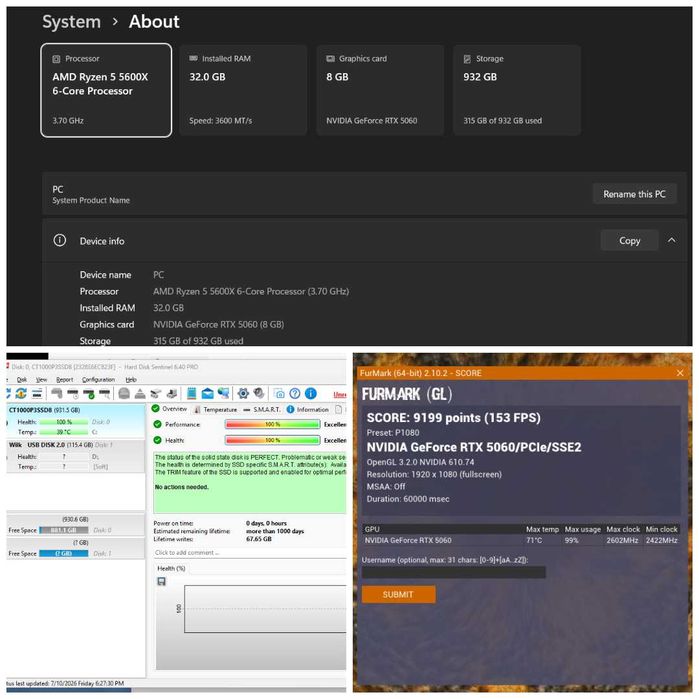Click 'SCORE: 9199 points (153 FPS)' text

click(453, 418)
